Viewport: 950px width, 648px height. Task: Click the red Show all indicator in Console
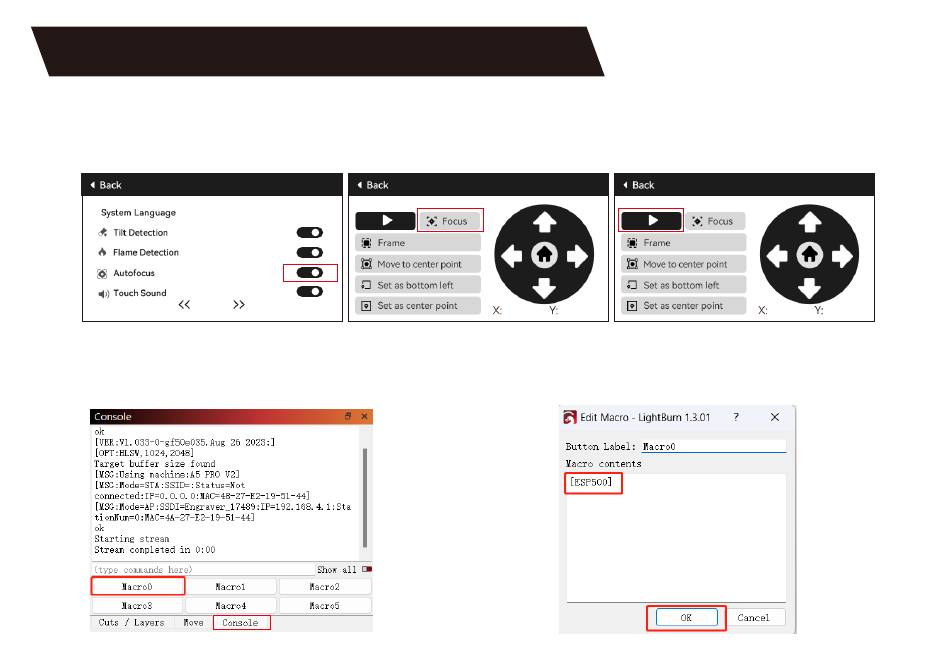tap(365, 569)
